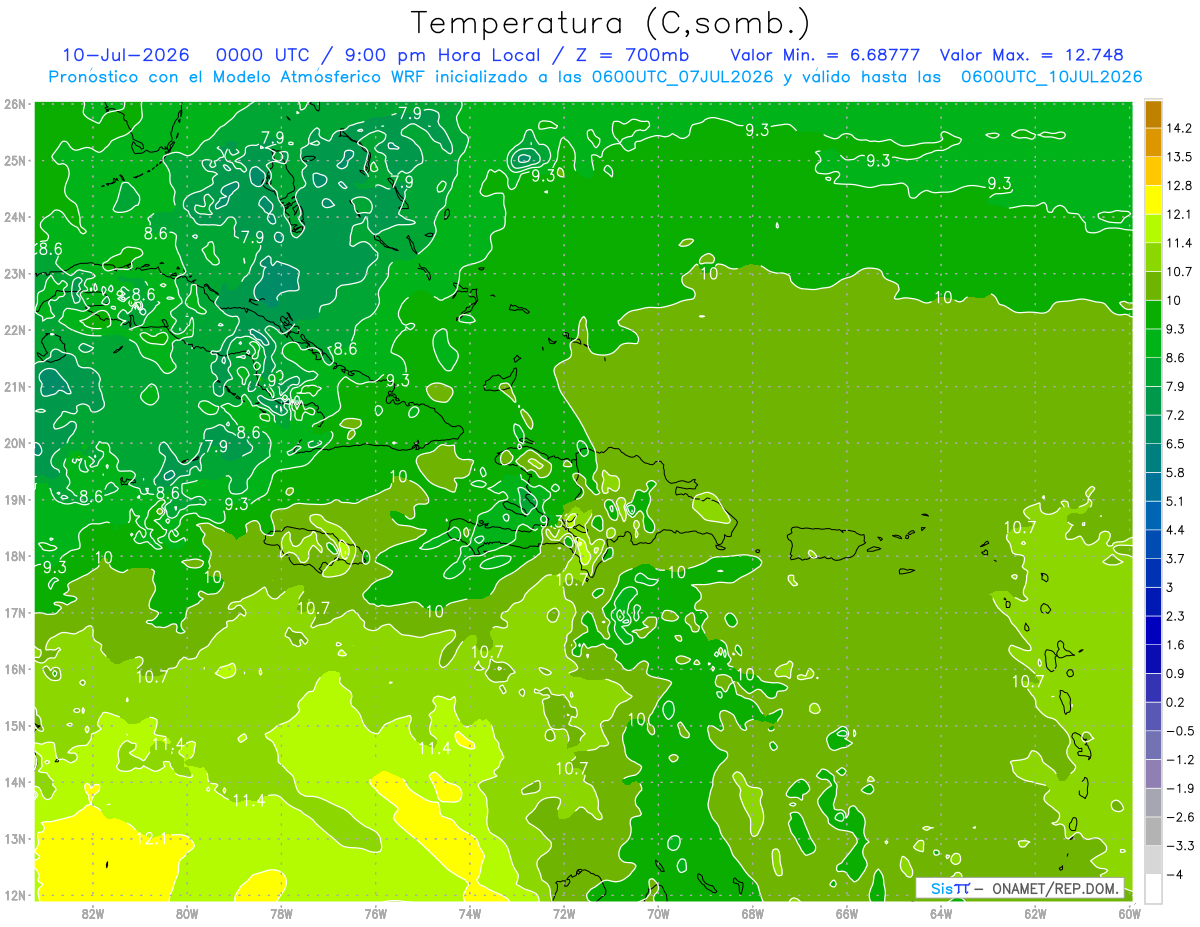
Task: Click the -1.9 colorbar value
Action: pyautogui.click(x=1179, y=788)
